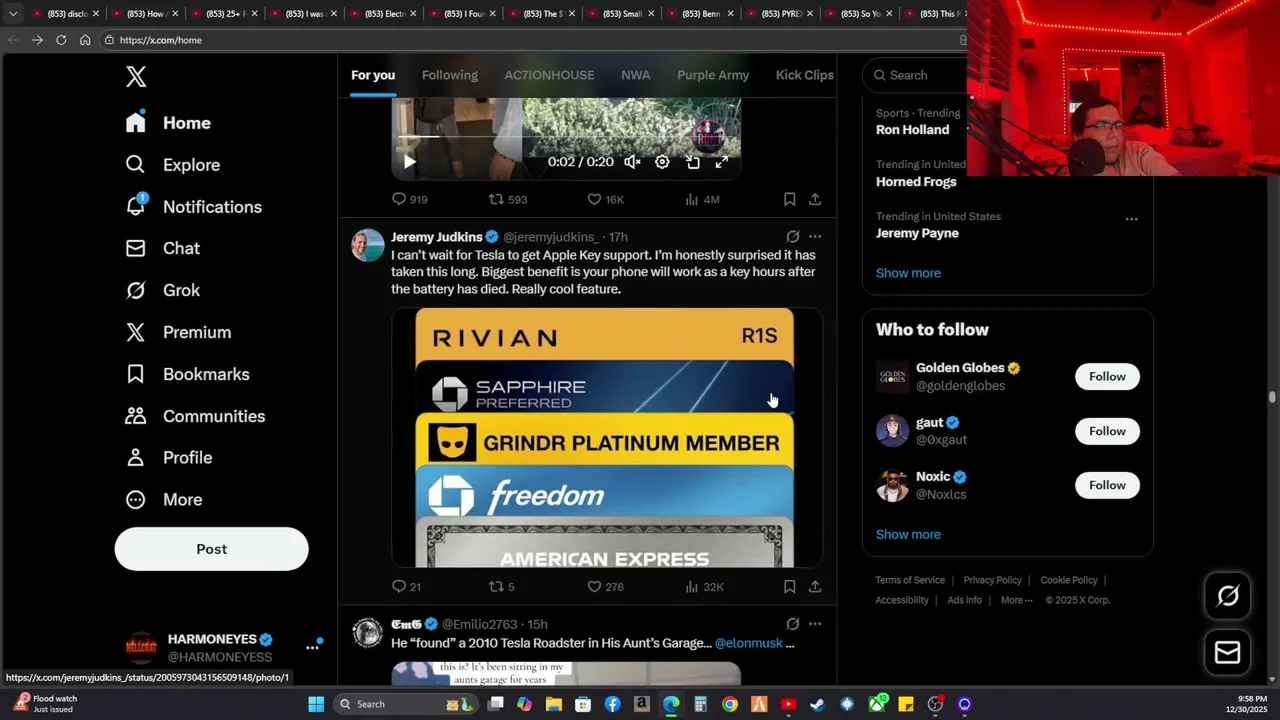Image resolution: width=1280 pixels, height=720 pixels.
Task: Click Show more under Who to follow
Action: [x=908, y=534]
